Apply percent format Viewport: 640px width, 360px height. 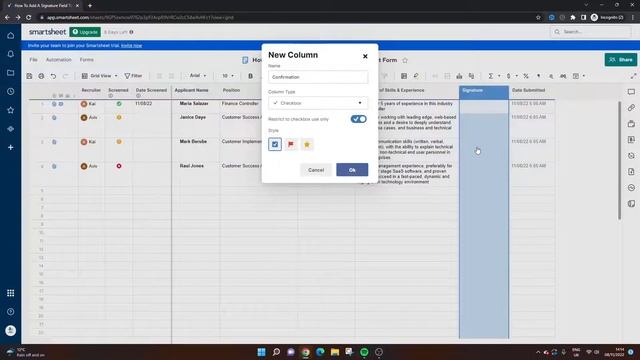click(526, 76)
